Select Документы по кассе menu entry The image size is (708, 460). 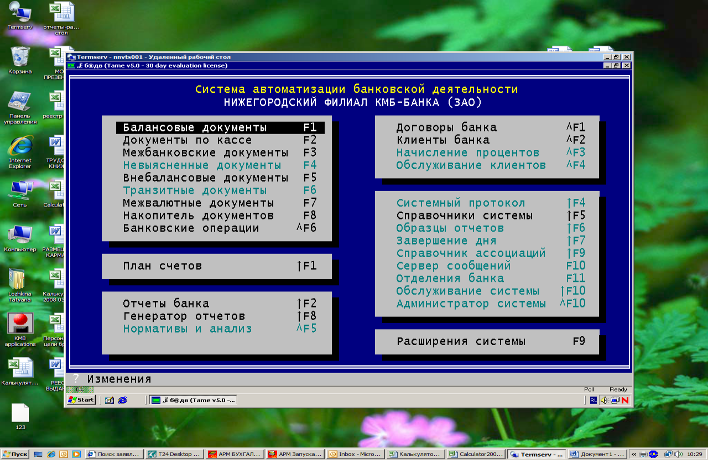182,140
